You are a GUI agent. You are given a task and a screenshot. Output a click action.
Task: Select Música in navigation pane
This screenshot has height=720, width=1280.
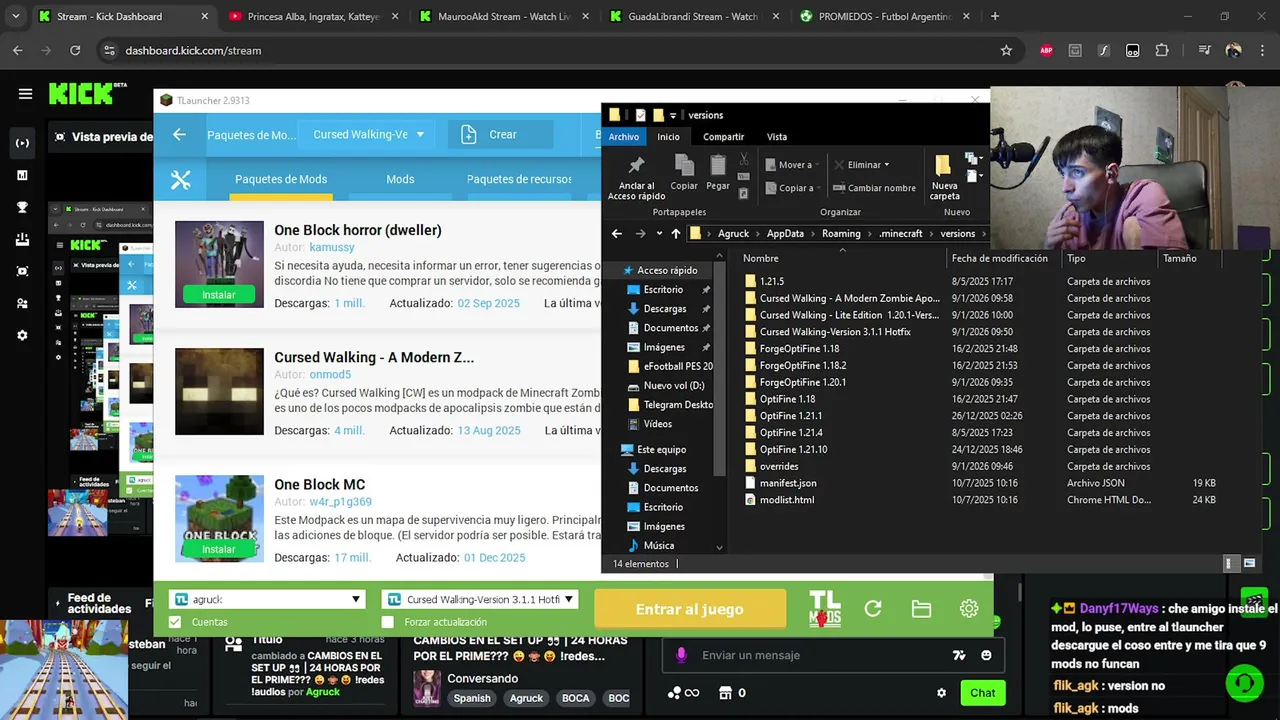658,546
